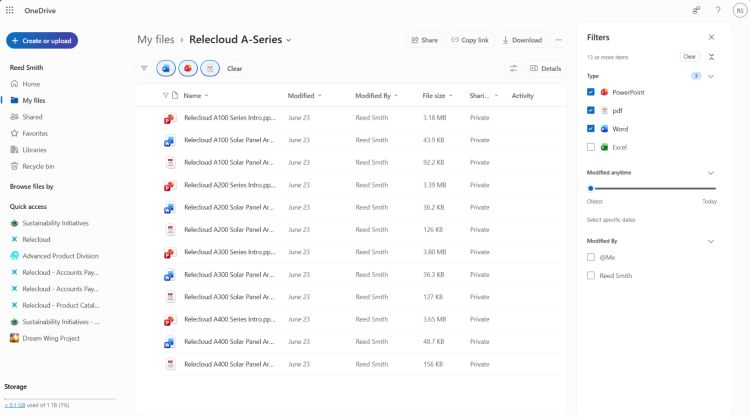Click Select specific dates link

pyautogui.click(x=611, y=220)
